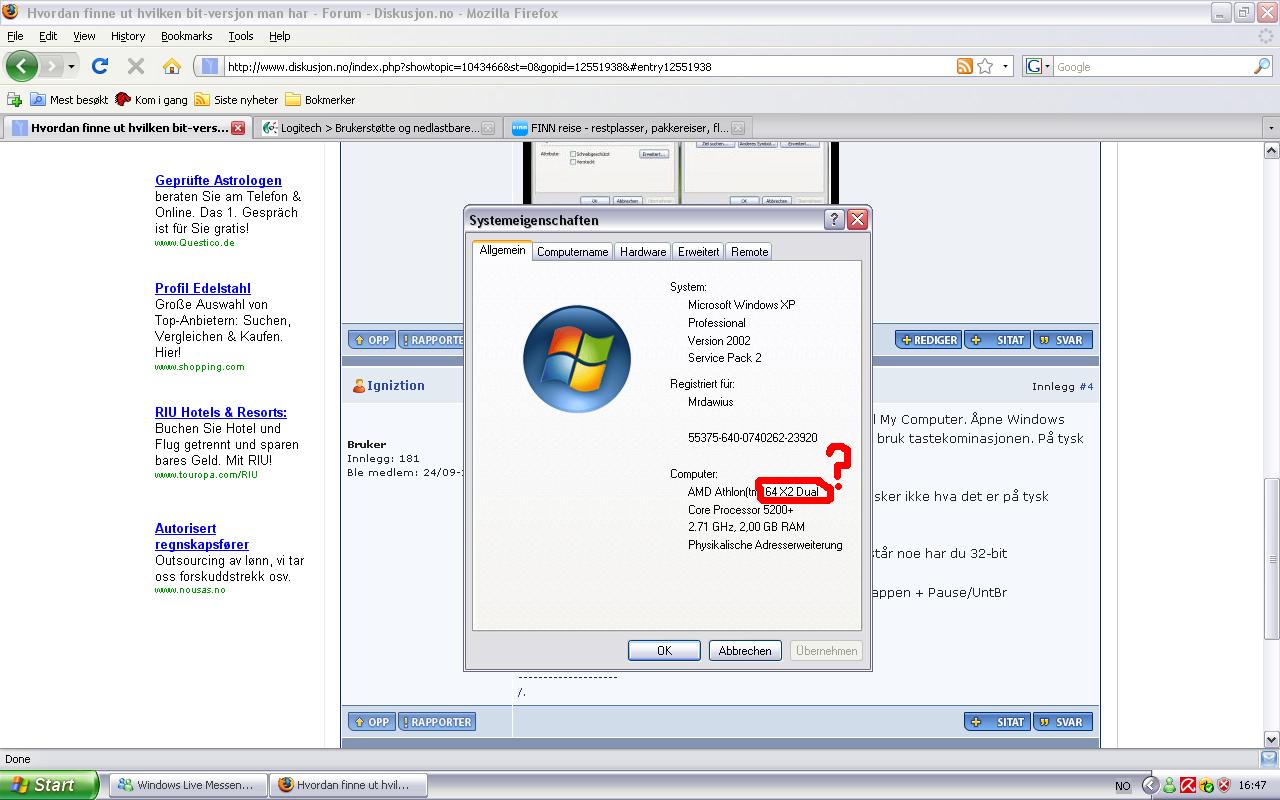Click the red Avira antivirus tray icon

[x=1188, y=786]
